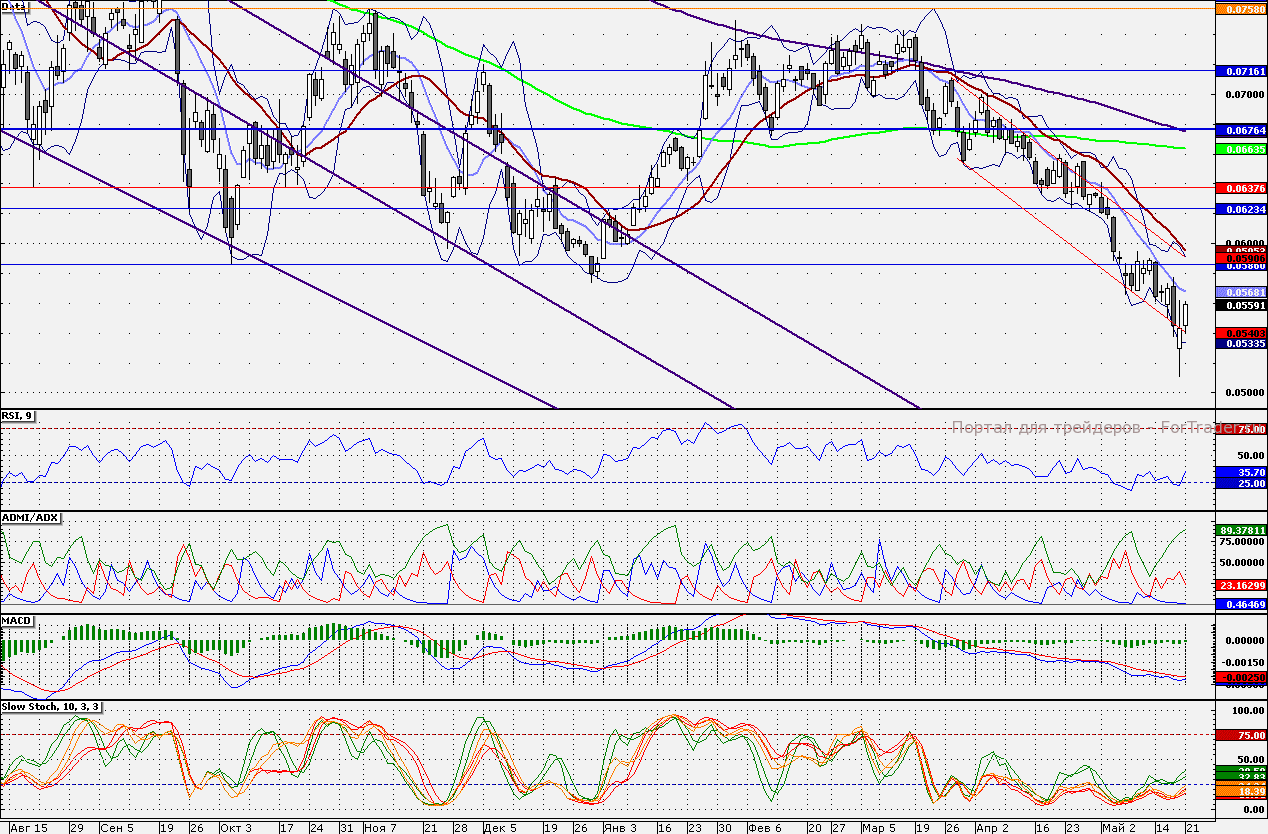Click the "RSI, 9" indicator label
Image resolution: width=1268 pixels, height=834 pixels.
coord(18,416)
